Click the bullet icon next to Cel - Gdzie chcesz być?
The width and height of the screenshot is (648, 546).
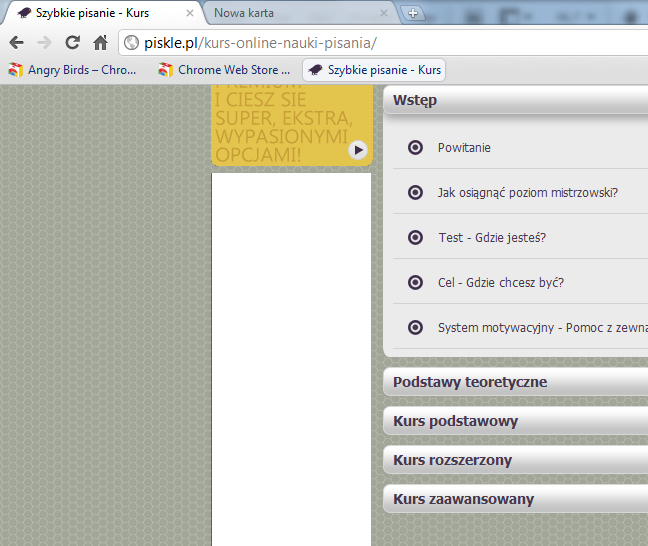click(x=415, y=283)
